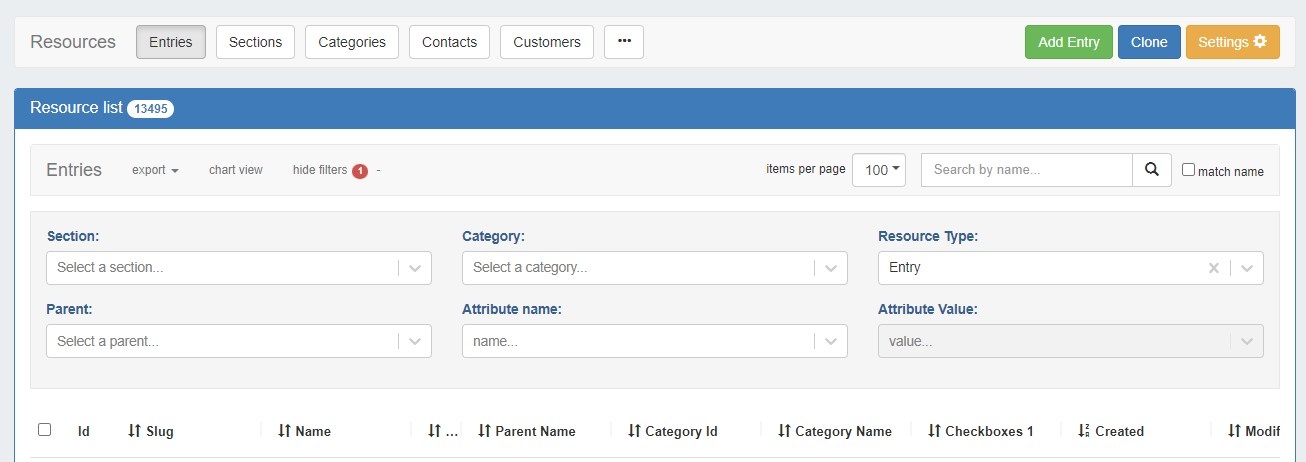Open the export dropdown menu

tap(155, 170)
